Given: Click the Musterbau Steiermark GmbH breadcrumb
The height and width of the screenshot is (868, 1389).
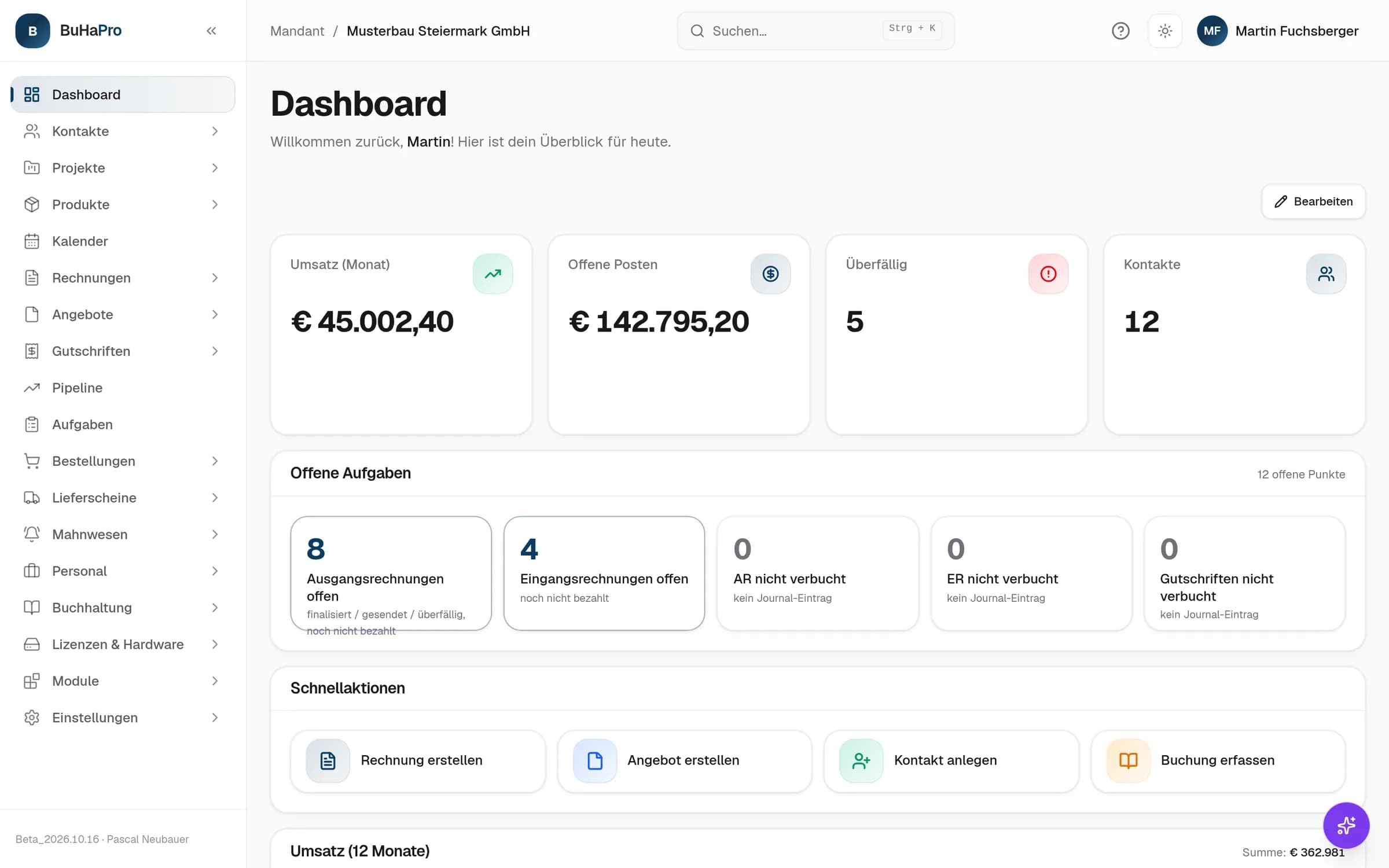Looking at the screenshot, I should tap(438, 31).
